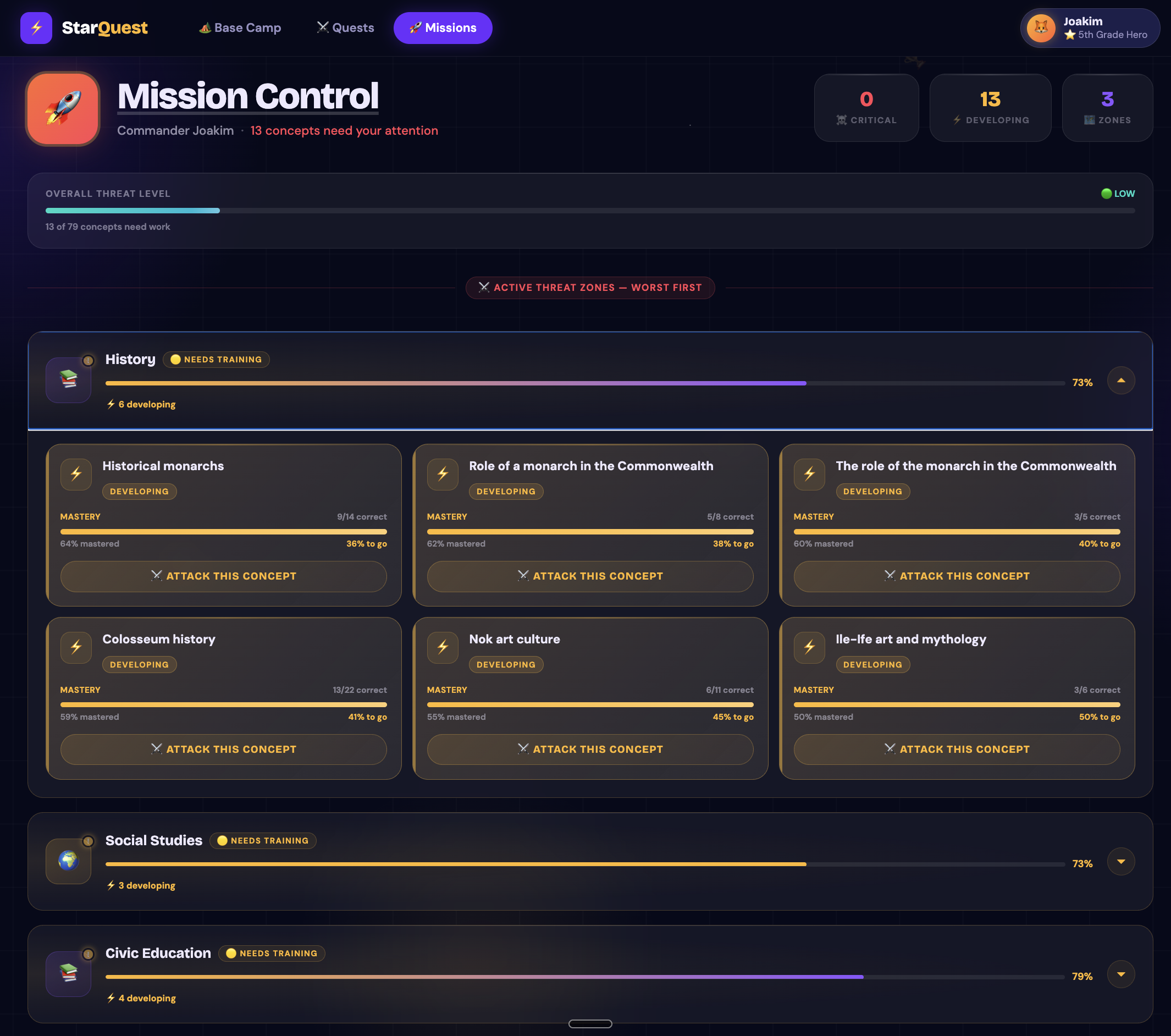The height and width of the screenshot is (1036, 1171).
Task: Open Joakim's profile menu
Action: pos(1090,27)
